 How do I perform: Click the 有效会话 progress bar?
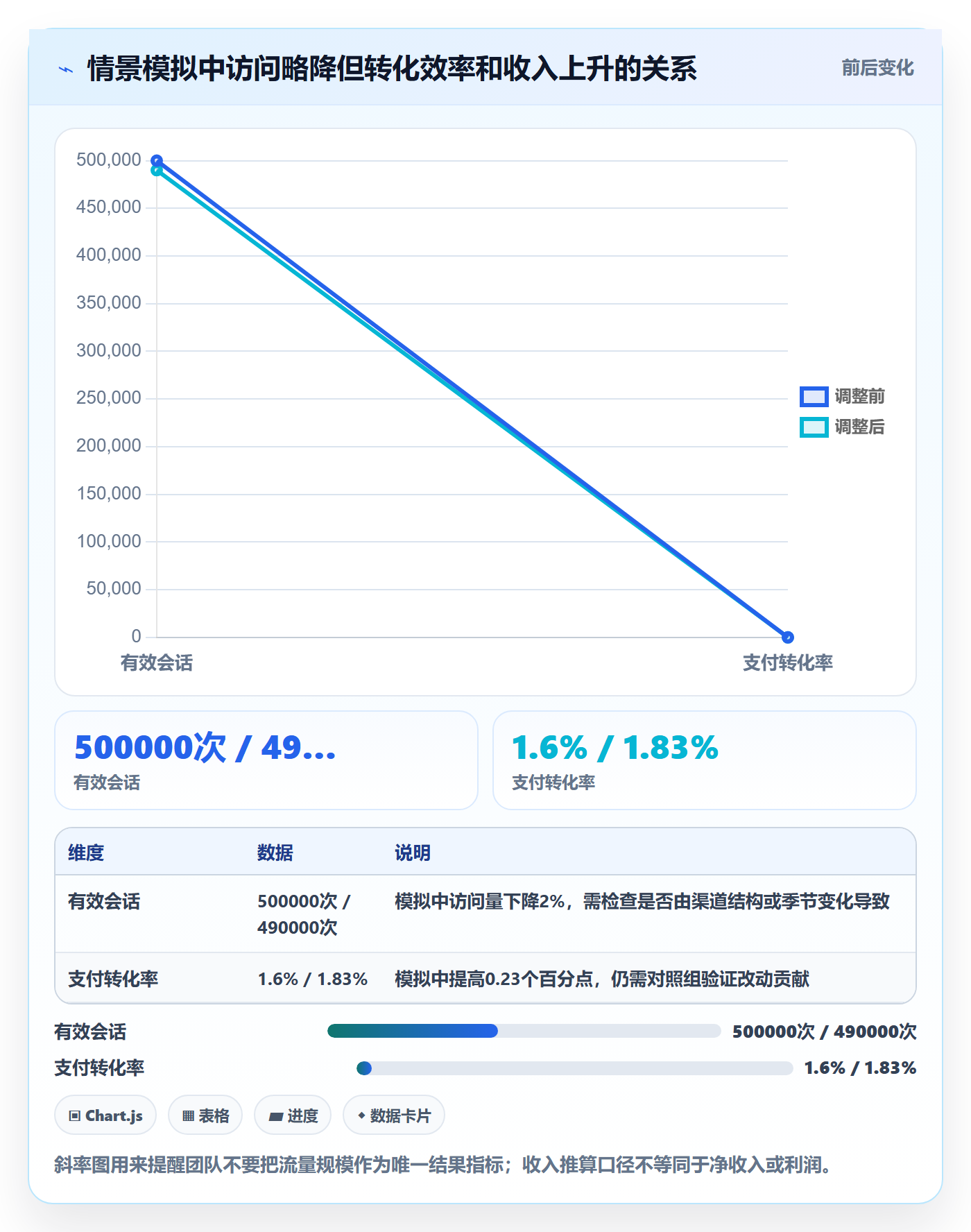[x=524, y=1031]
